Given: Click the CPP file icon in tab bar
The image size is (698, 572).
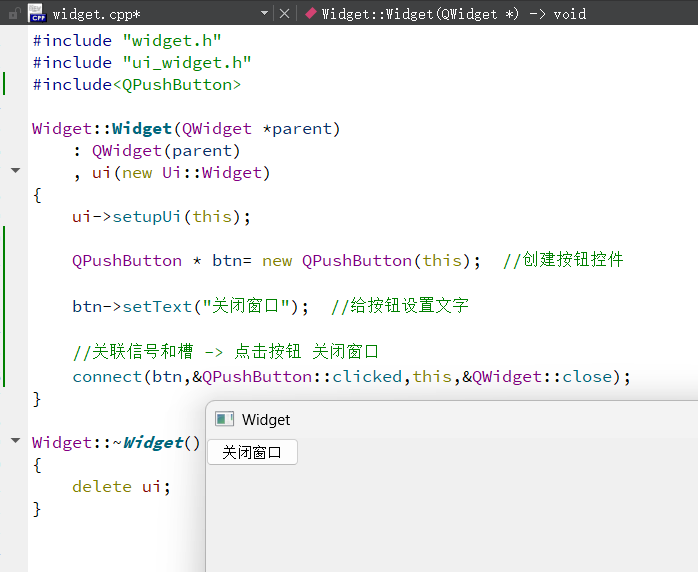Looking at the screenshot, I should pos(37,13).
